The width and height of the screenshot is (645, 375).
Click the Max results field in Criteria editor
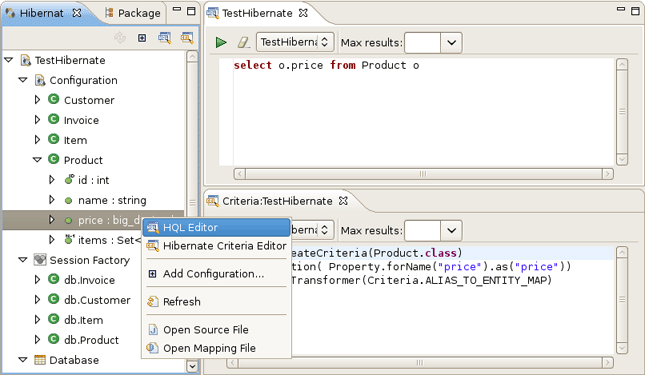(422, 230)
